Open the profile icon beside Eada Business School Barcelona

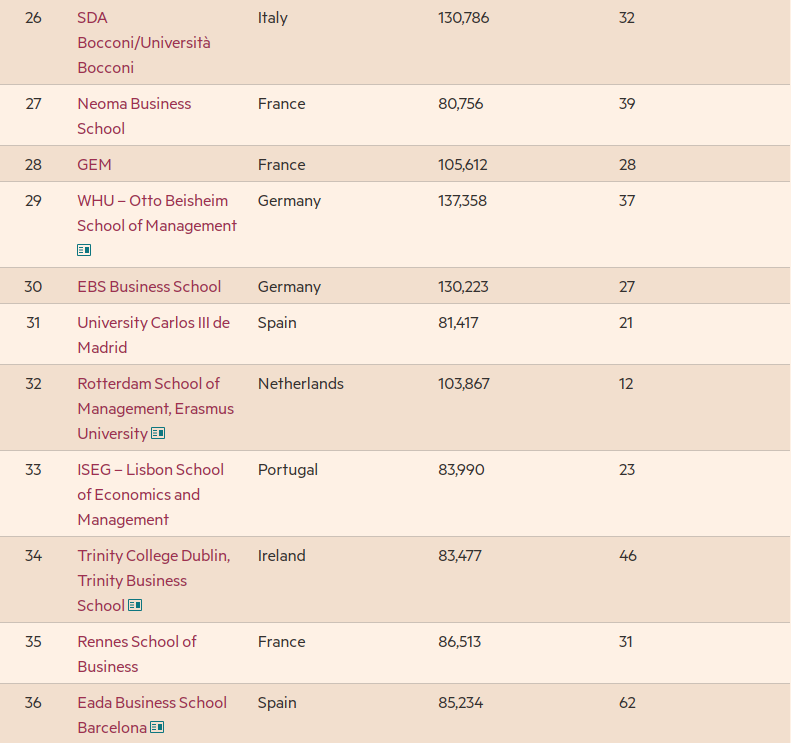[x=157, y=727]
